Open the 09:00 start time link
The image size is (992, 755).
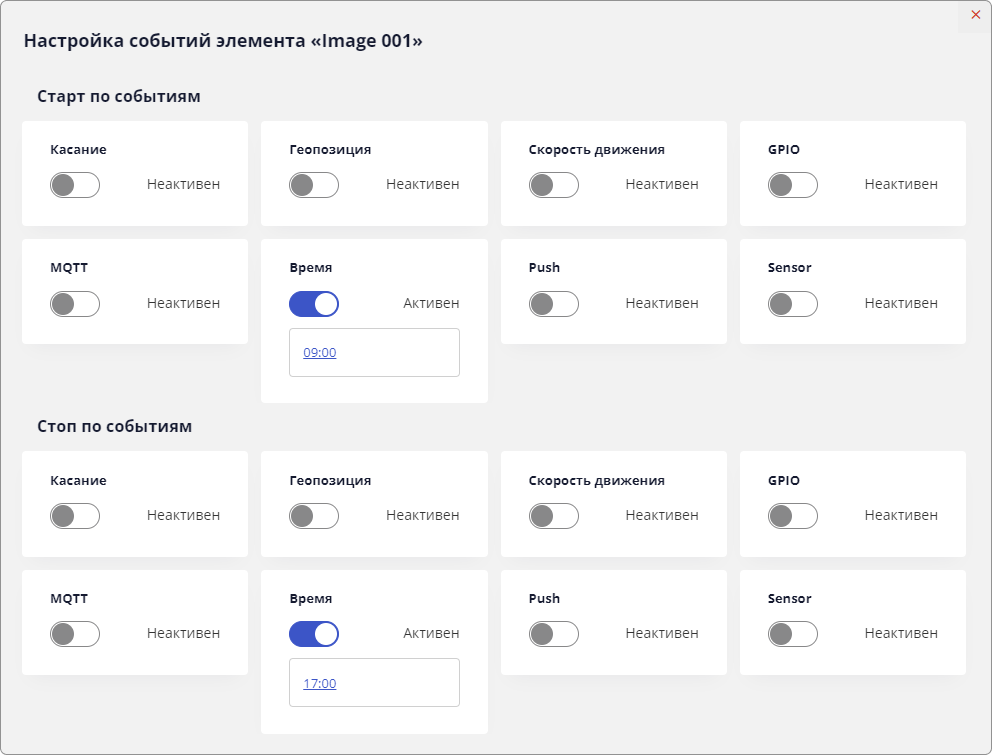coord(320,353)
